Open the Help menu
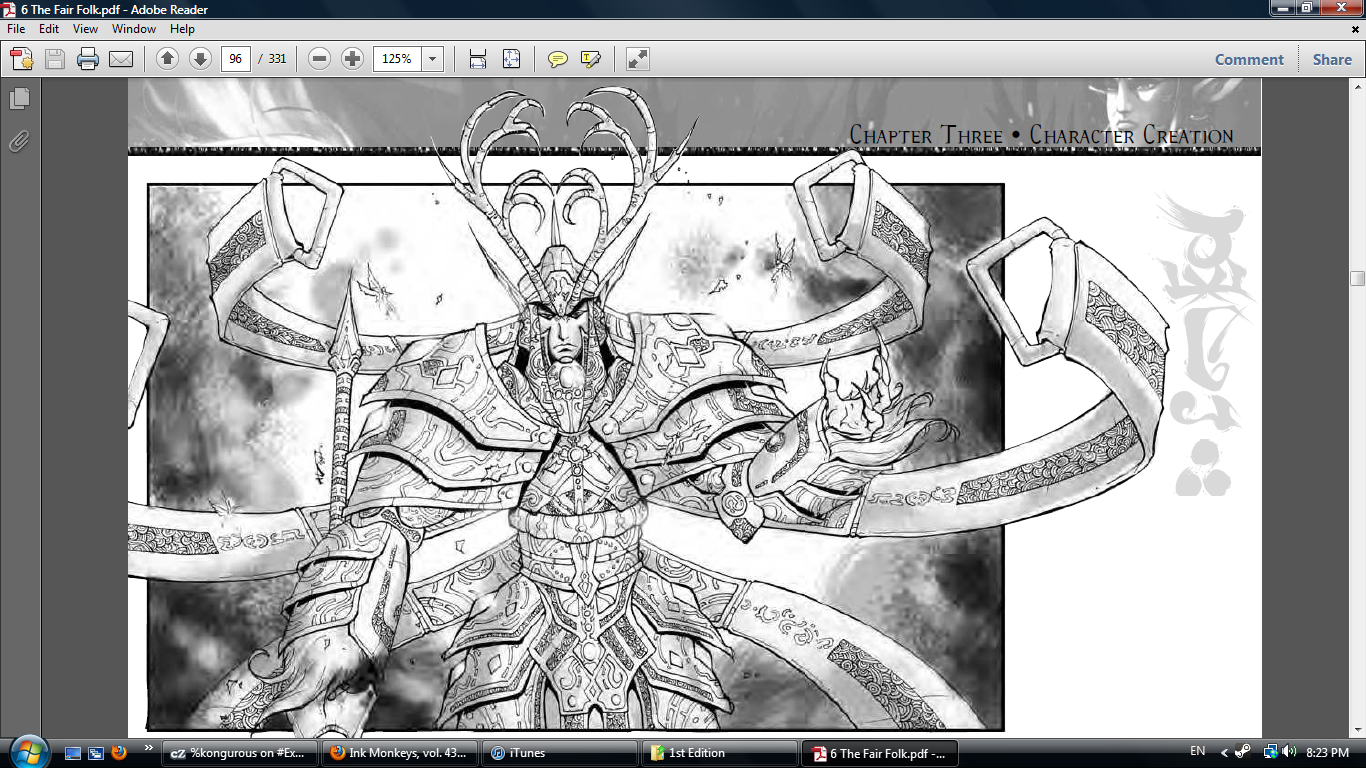The width and height of the screenshot is (1366, 768). [182, 29]
